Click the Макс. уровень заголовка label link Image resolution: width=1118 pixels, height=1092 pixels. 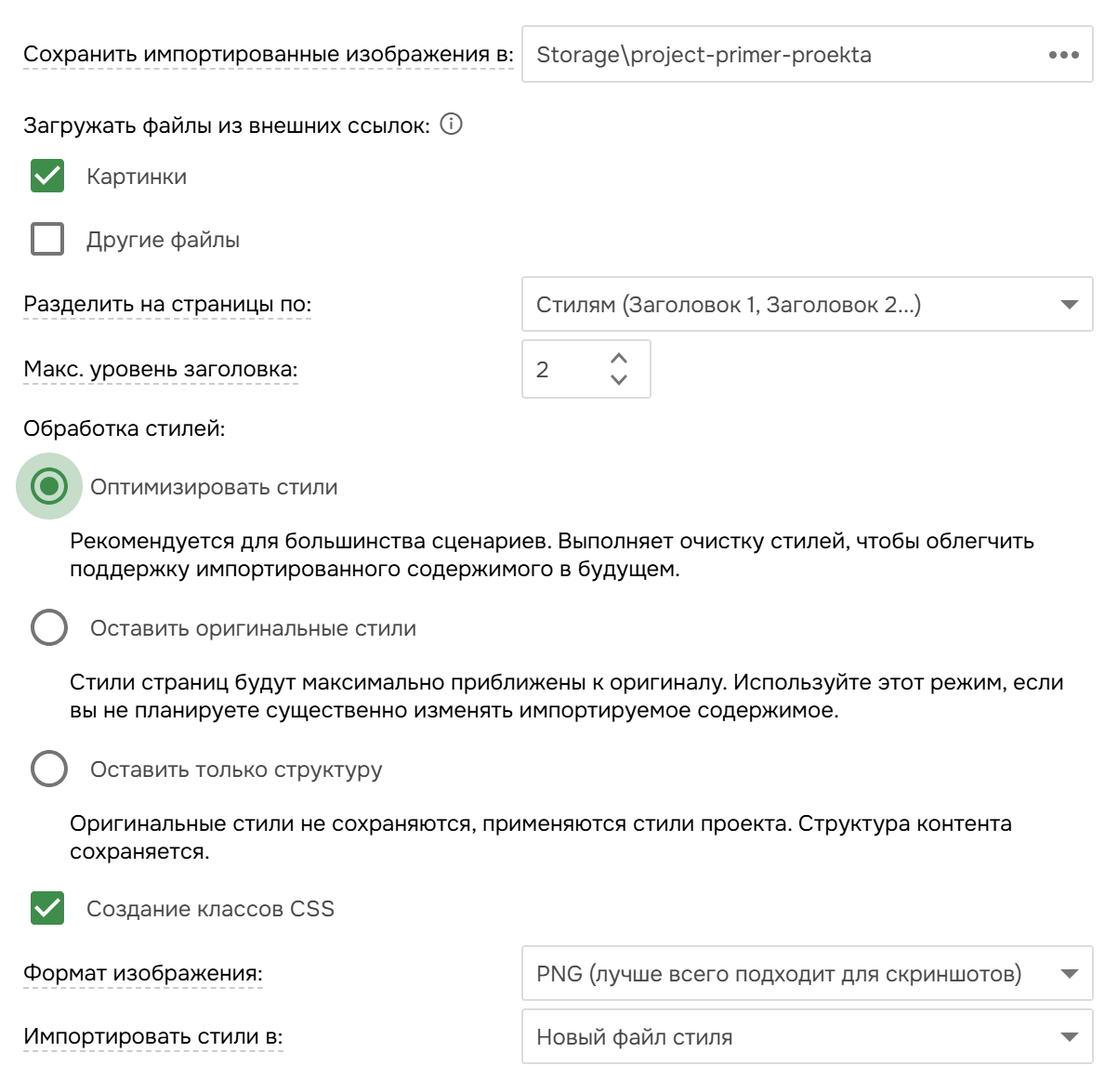tap(160, 368)
